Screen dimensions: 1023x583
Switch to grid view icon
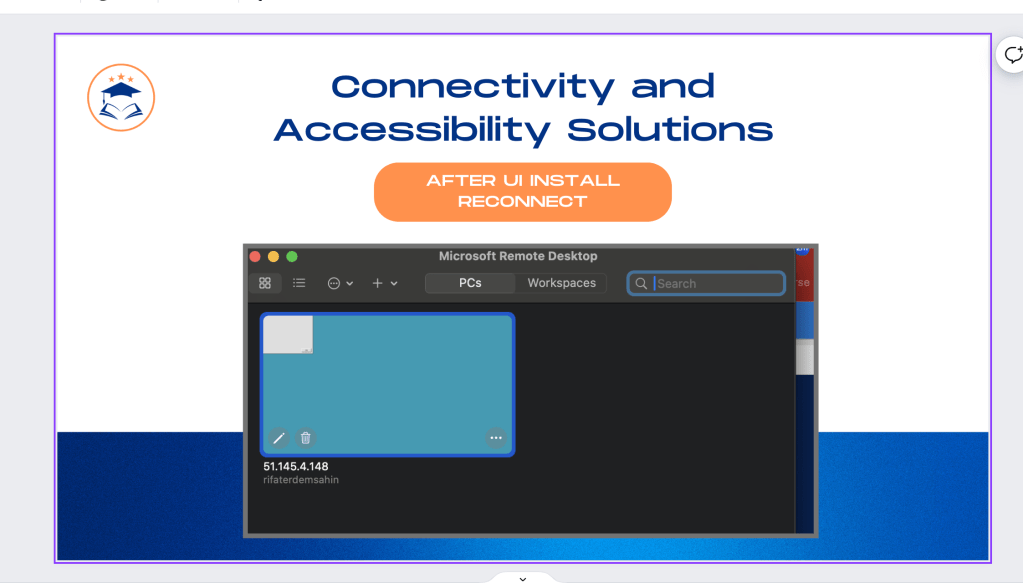point(265,283)
